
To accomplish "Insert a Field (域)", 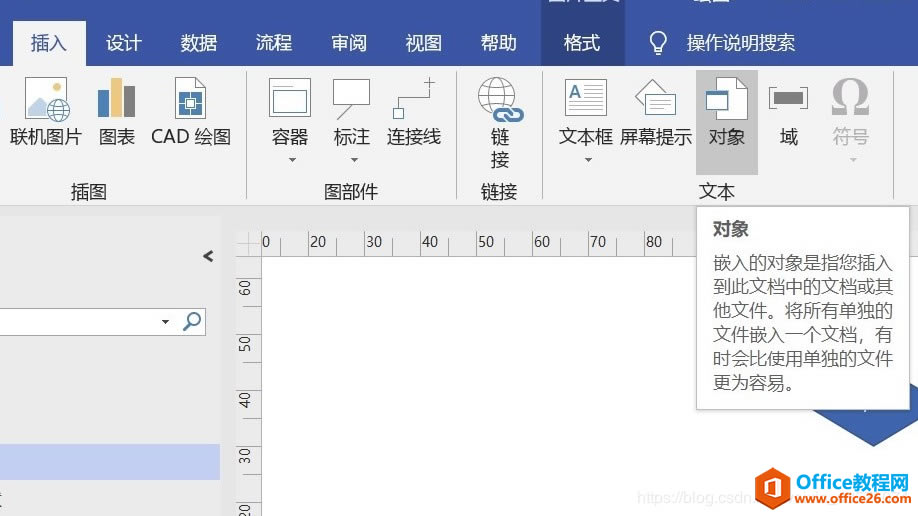I will click(789, 112).
